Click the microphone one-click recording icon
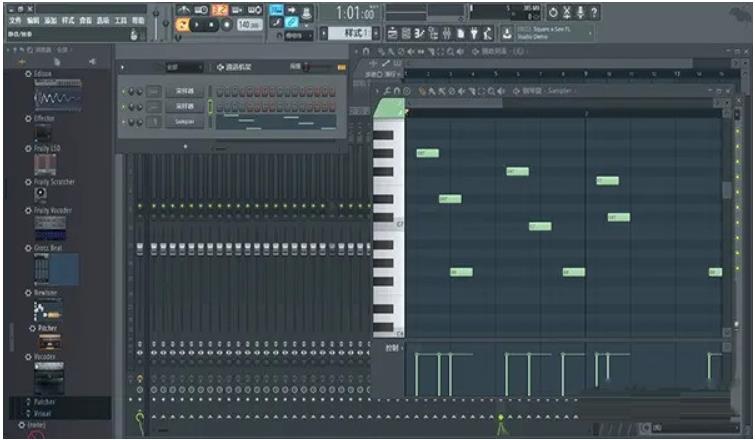 pos(580,12)
